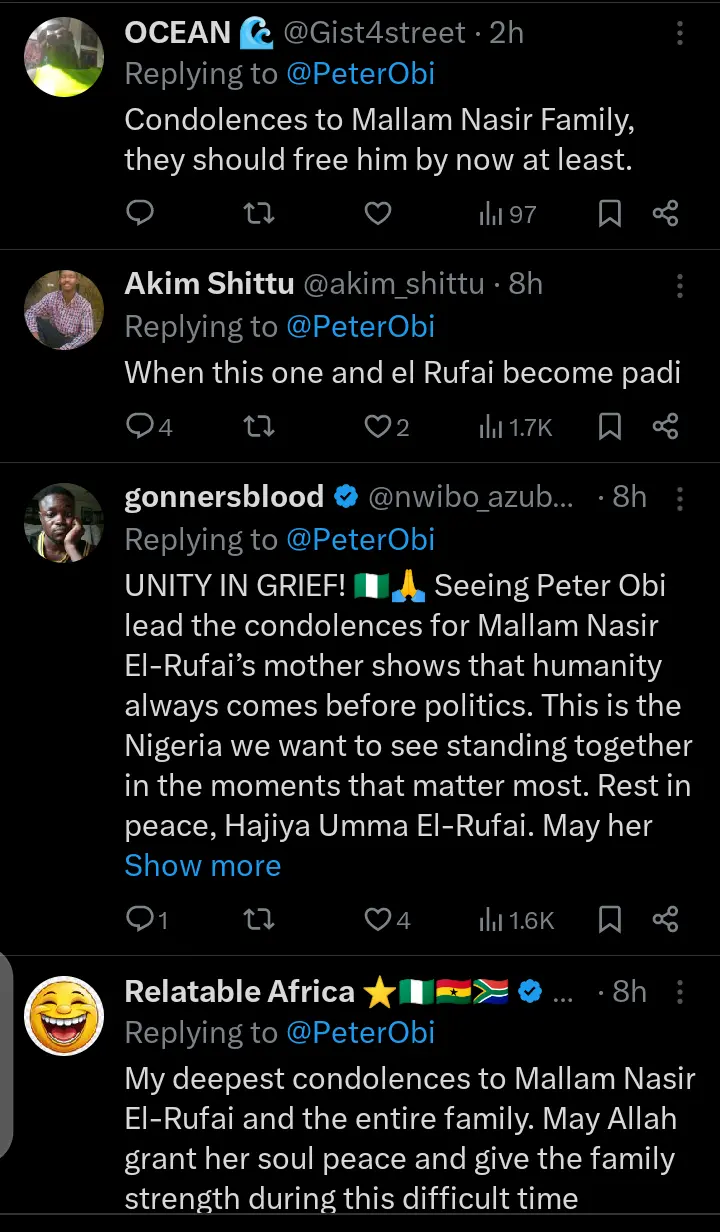Open gonnersblood's profile name
The width and height of the screenshot is (720, 1232).
224,497
